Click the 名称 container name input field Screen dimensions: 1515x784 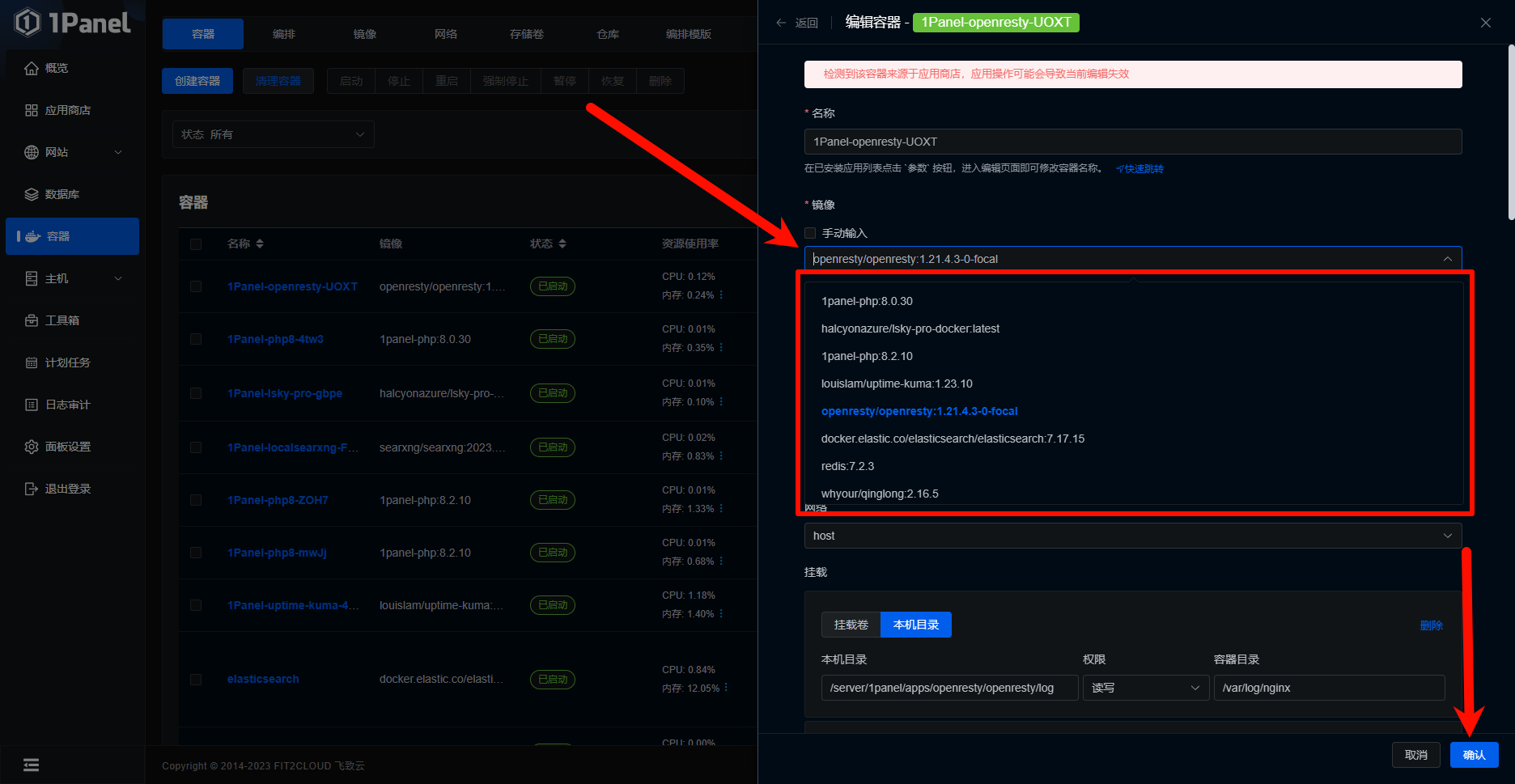[1133, 142]
